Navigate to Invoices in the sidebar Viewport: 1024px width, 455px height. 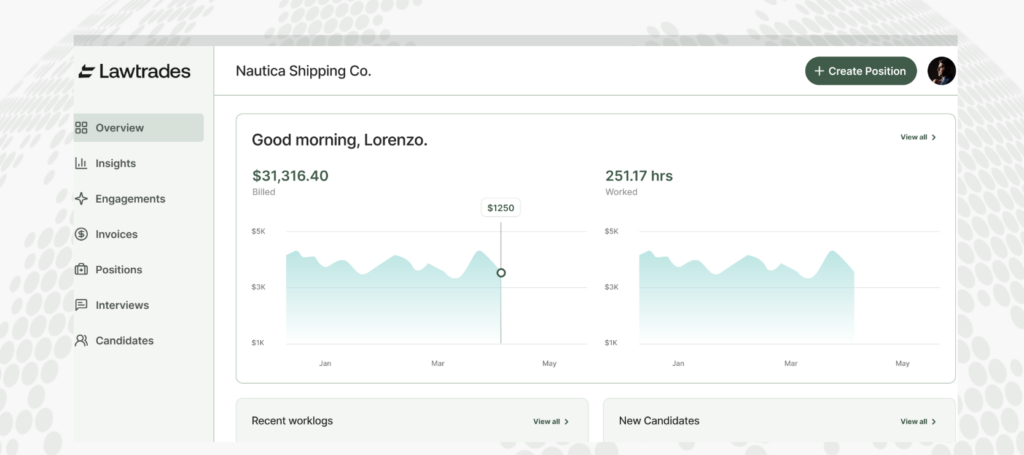[116, 234]
